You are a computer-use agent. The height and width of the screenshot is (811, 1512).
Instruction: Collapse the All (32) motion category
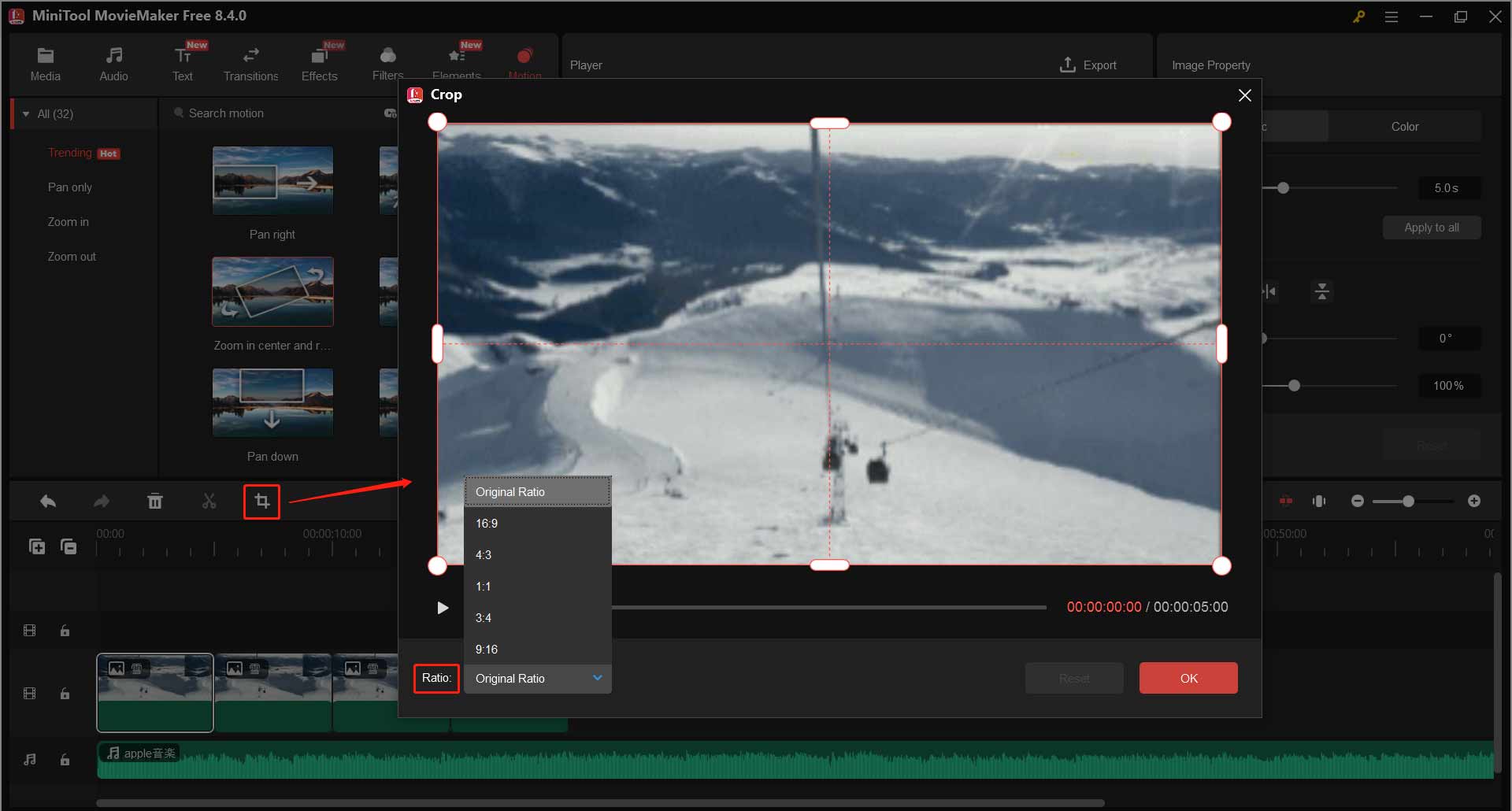click(x=27, y=113)
